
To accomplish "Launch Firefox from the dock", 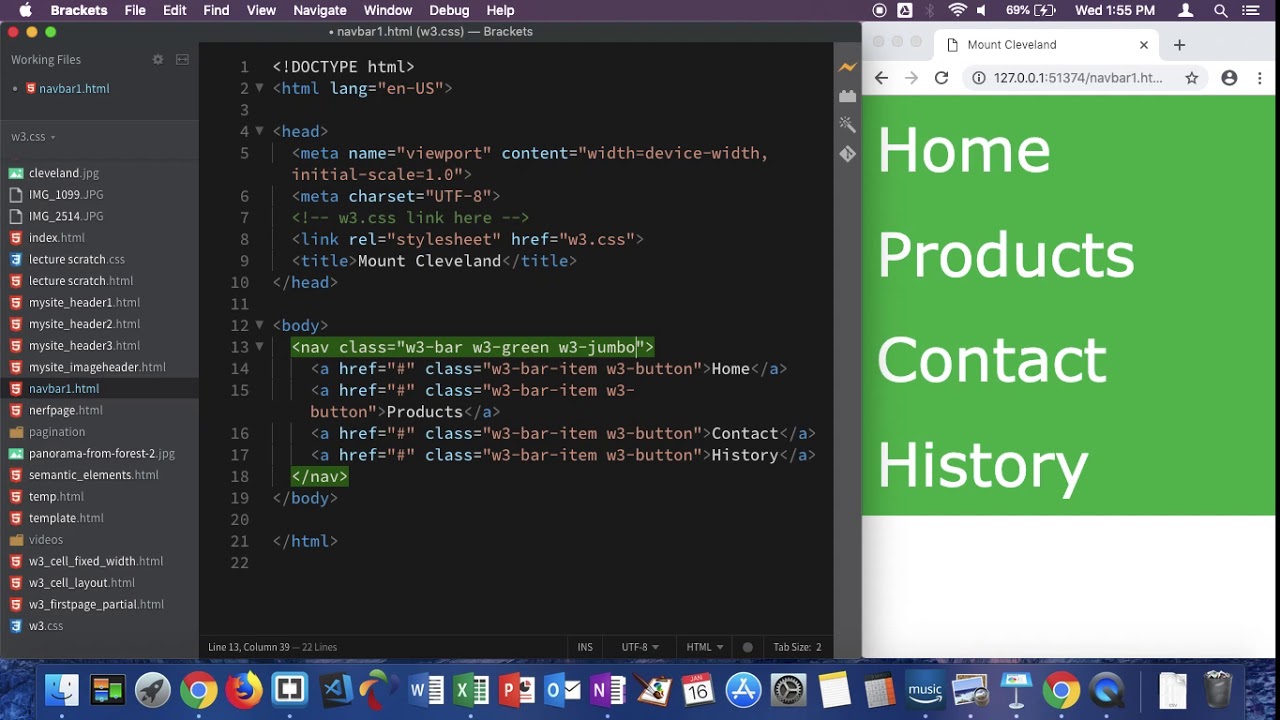I will coord(244,690).
